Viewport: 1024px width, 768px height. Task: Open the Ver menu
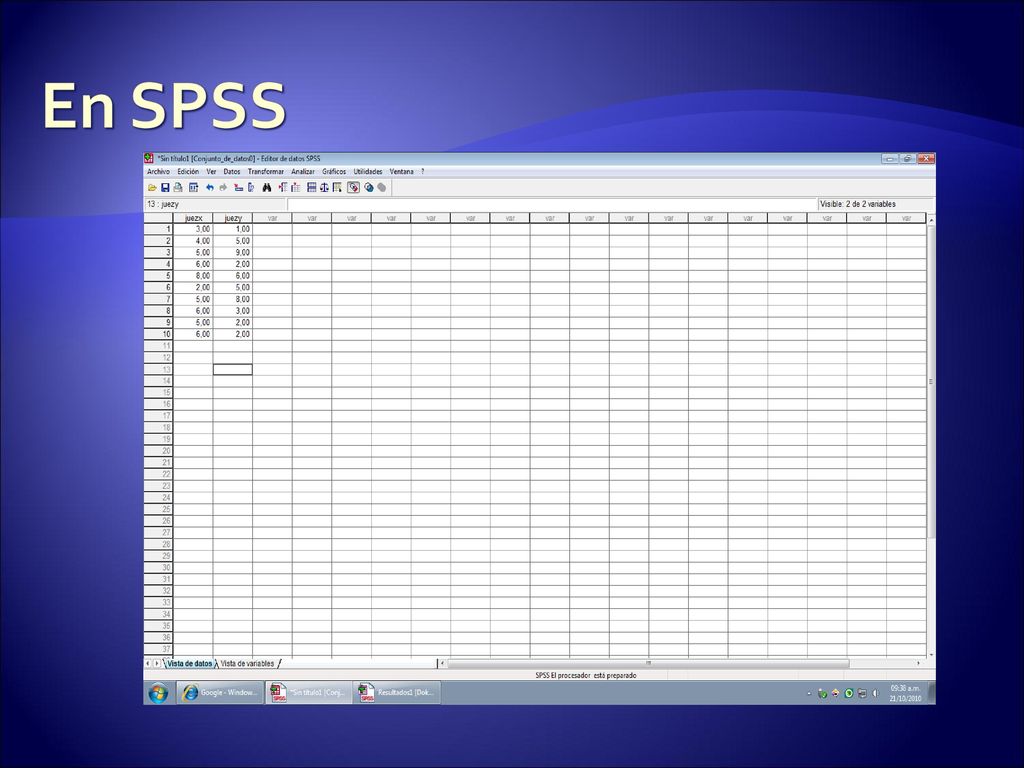click(212, 172)
